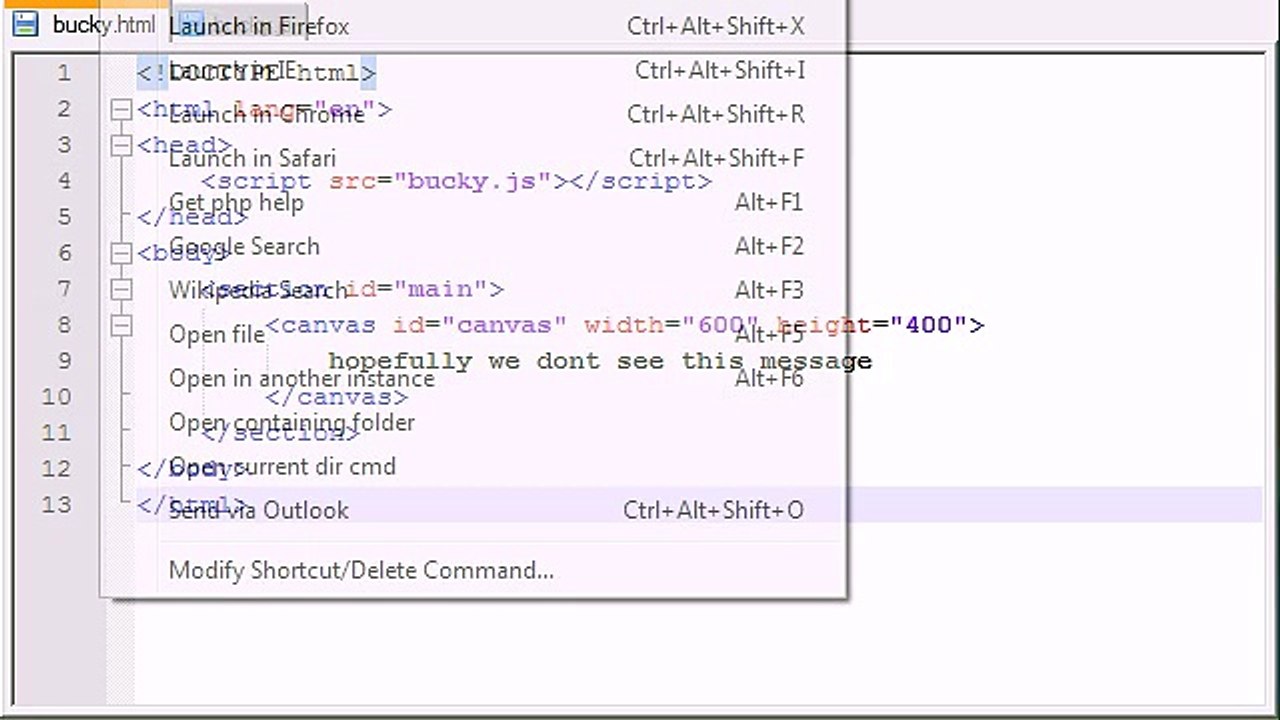Click the save-state disk icon on bucky.html tab

click(25, 24)
